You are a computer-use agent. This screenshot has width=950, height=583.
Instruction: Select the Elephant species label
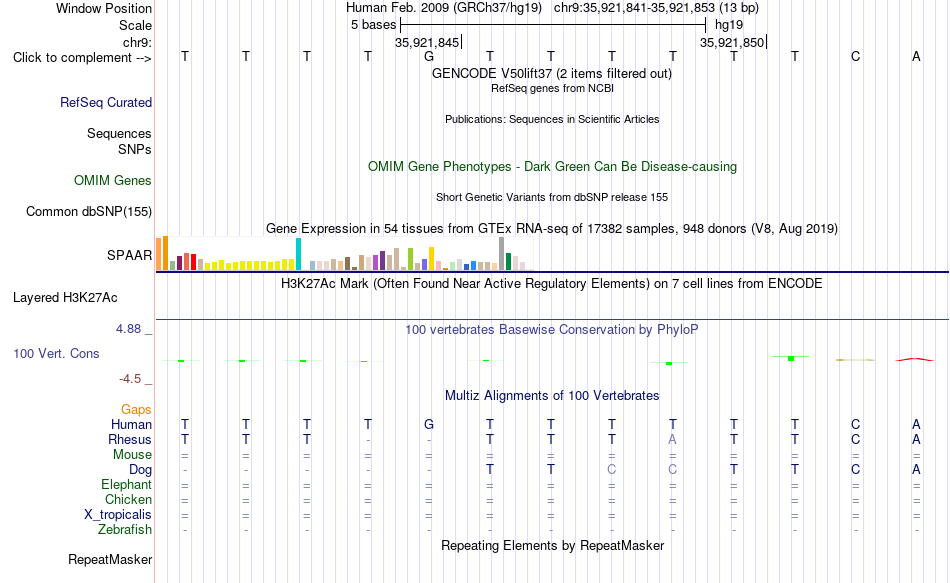point(127,485)
